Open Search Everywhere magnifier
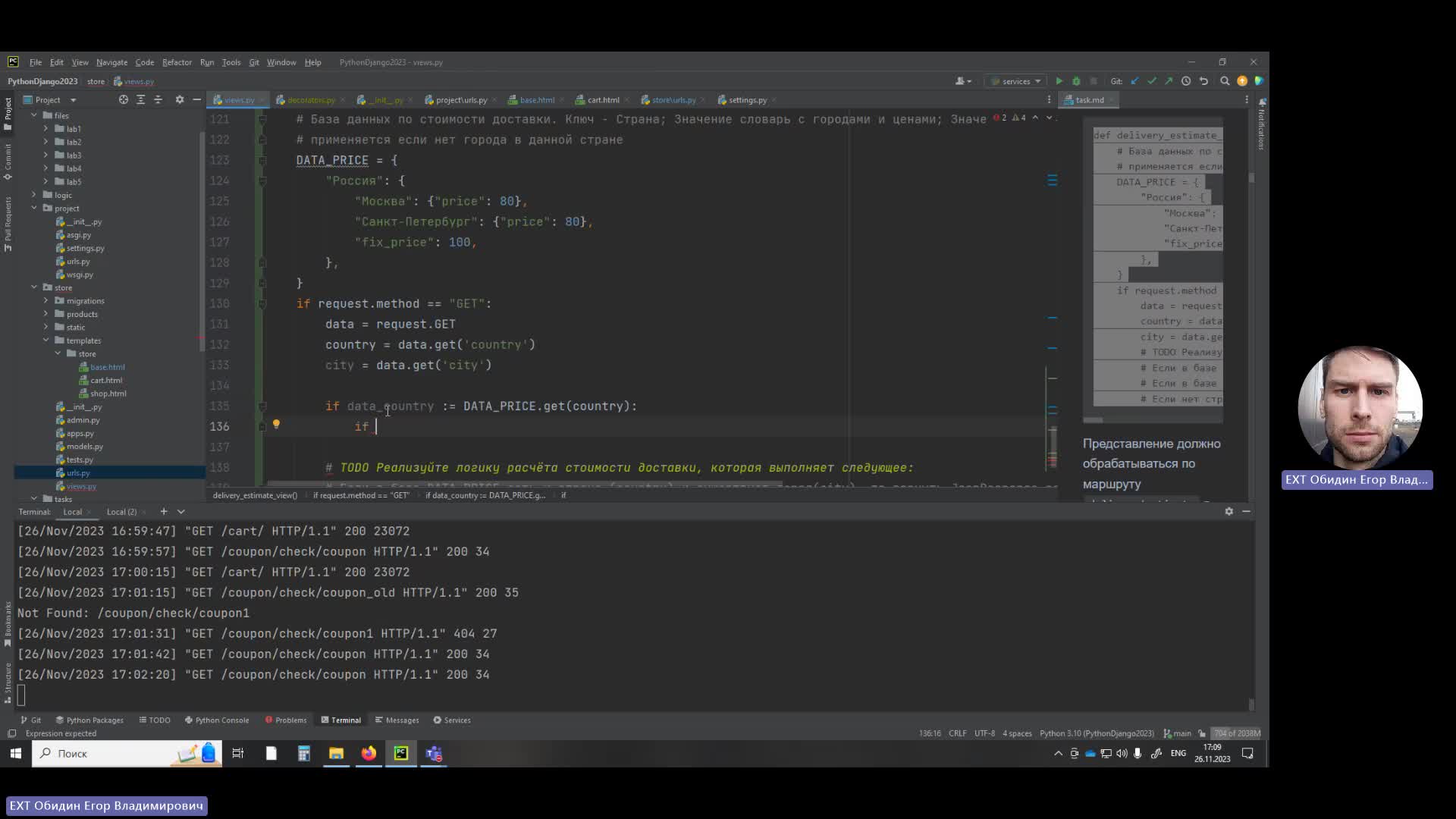This screenshot has width=1456, height=819. [x=1225, y=81]
